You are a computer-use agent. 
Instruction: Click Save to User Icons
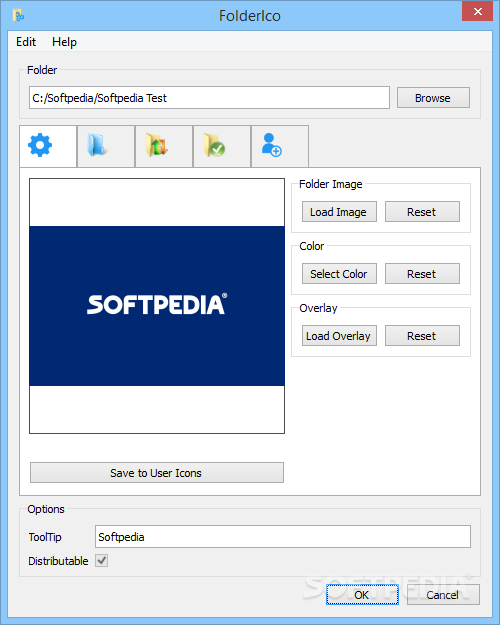(157, 473)
